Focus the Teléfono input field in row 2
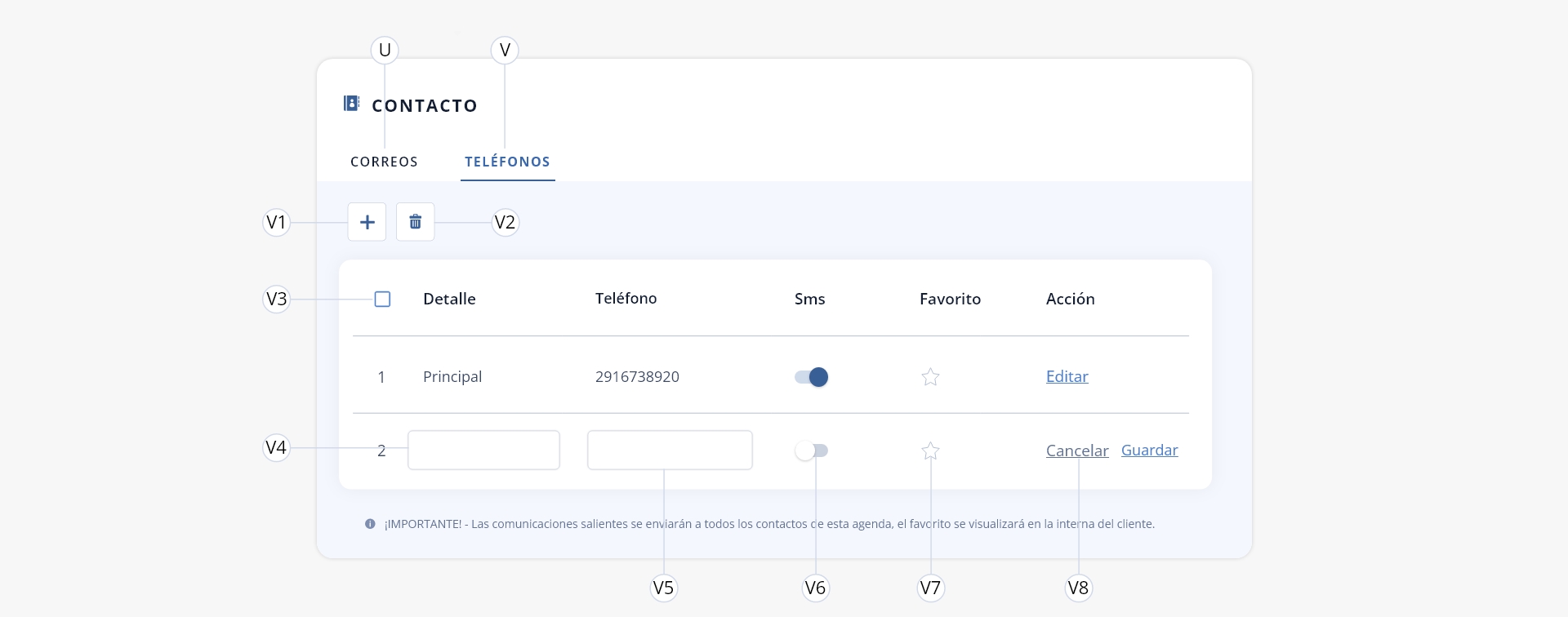 670,450
